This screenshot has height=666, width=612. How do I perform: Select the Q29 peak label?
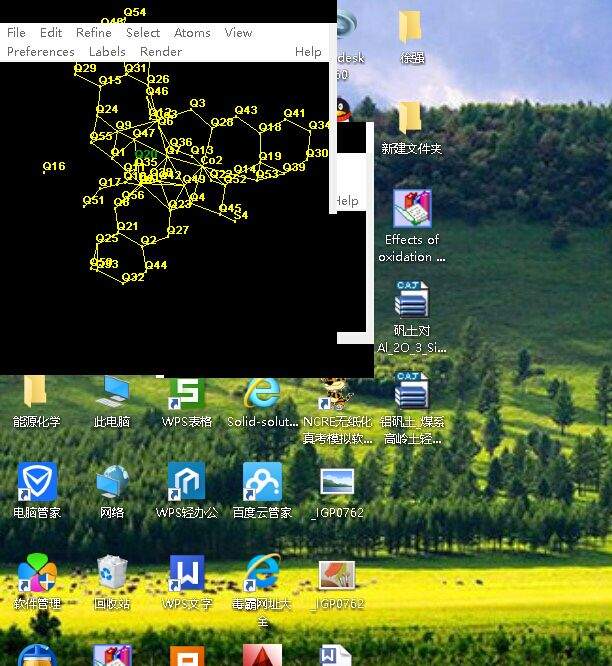click(x=85, y=68)
